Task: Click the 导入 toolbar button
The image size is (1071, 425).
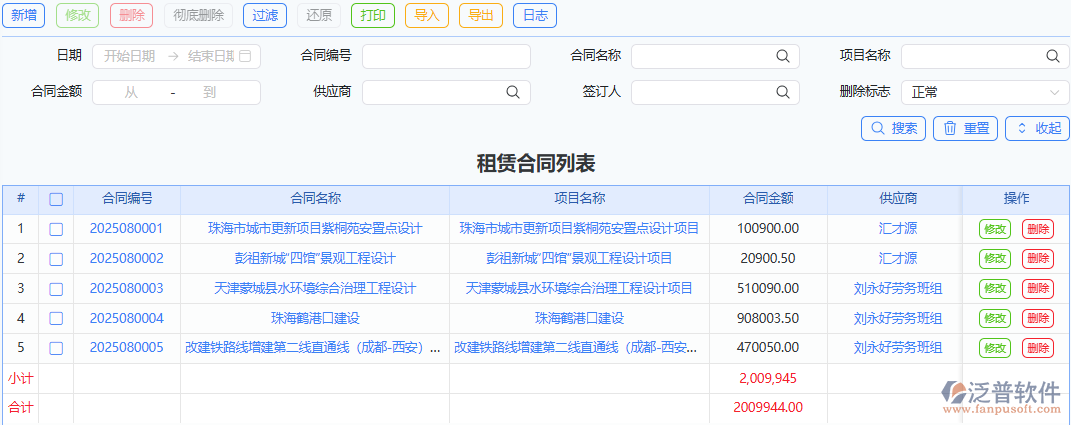Action: (x=427, y=15)
